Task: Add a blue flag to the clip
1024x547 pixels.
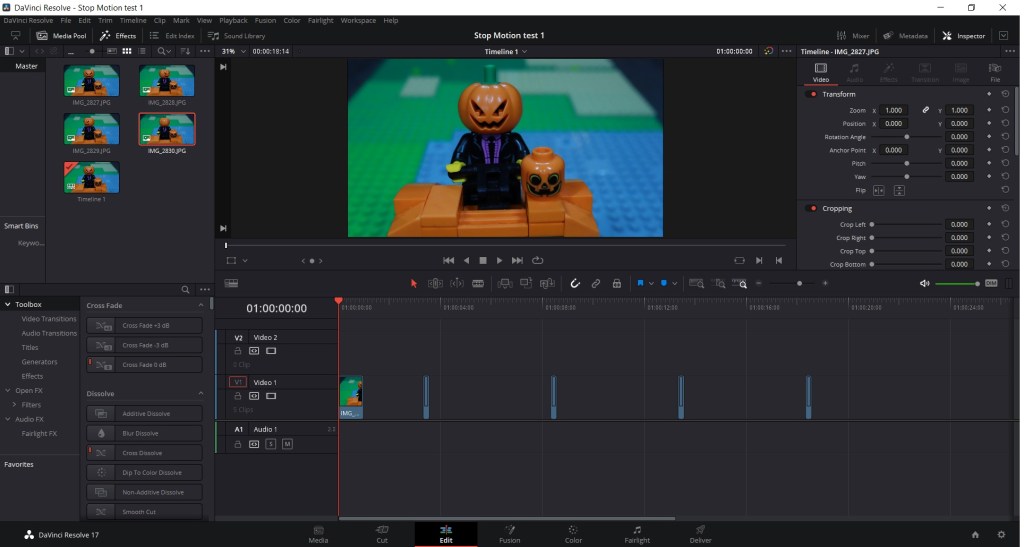Action: point(641,283)
